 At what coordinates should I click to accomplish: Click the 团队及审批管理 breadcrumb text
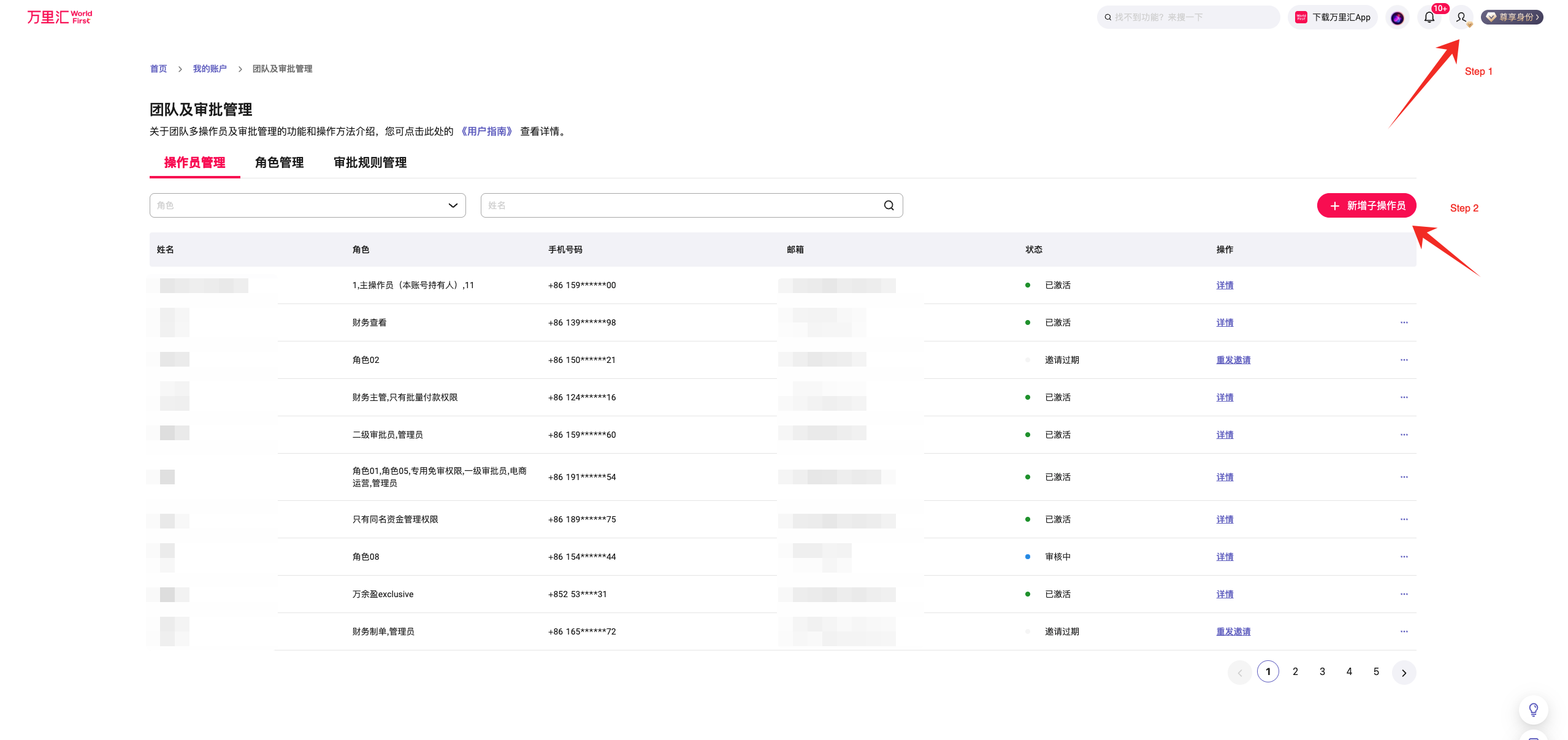coord(282,69)
